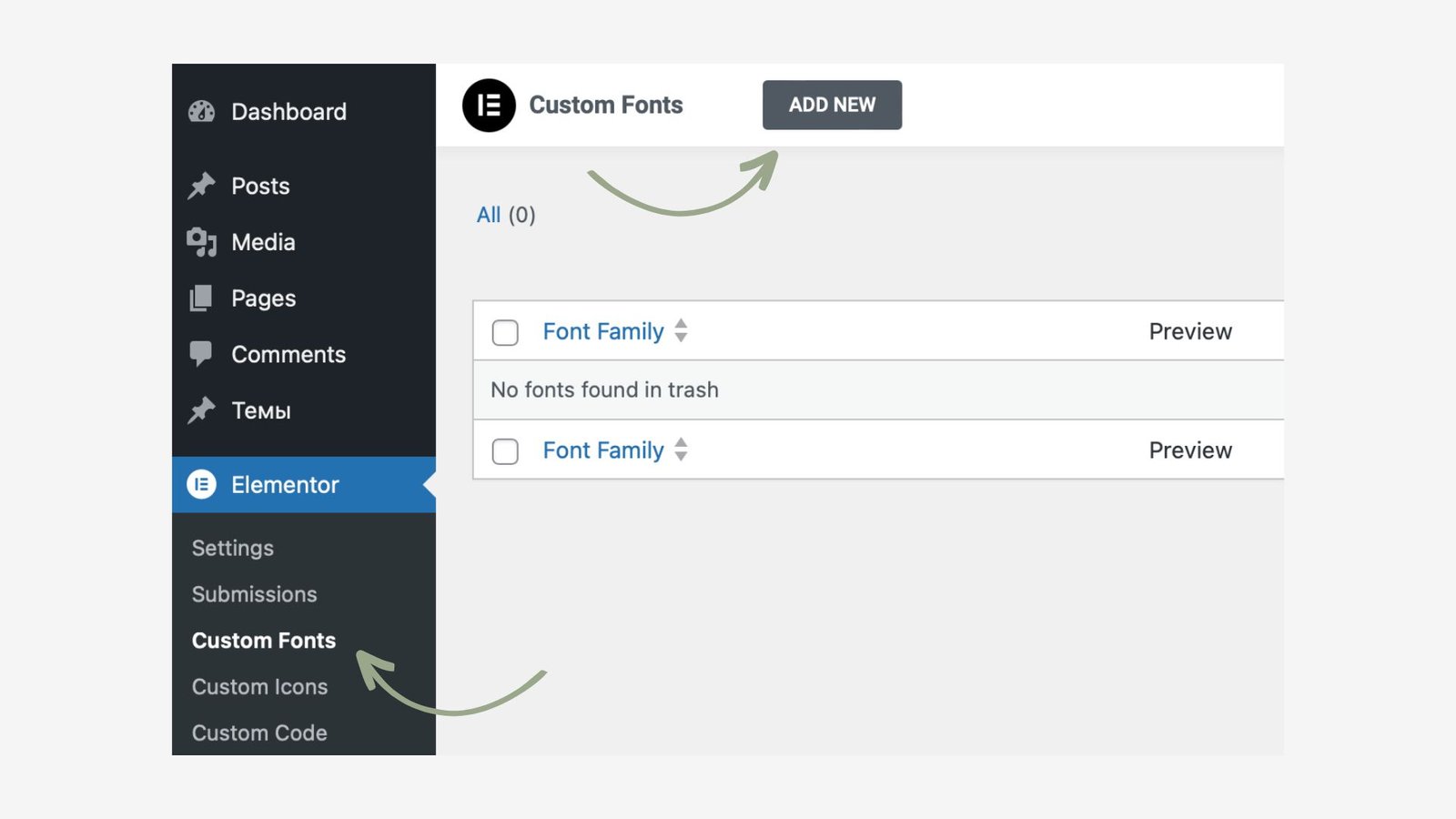Click the Custom Fonts page title

coord(606,105)
